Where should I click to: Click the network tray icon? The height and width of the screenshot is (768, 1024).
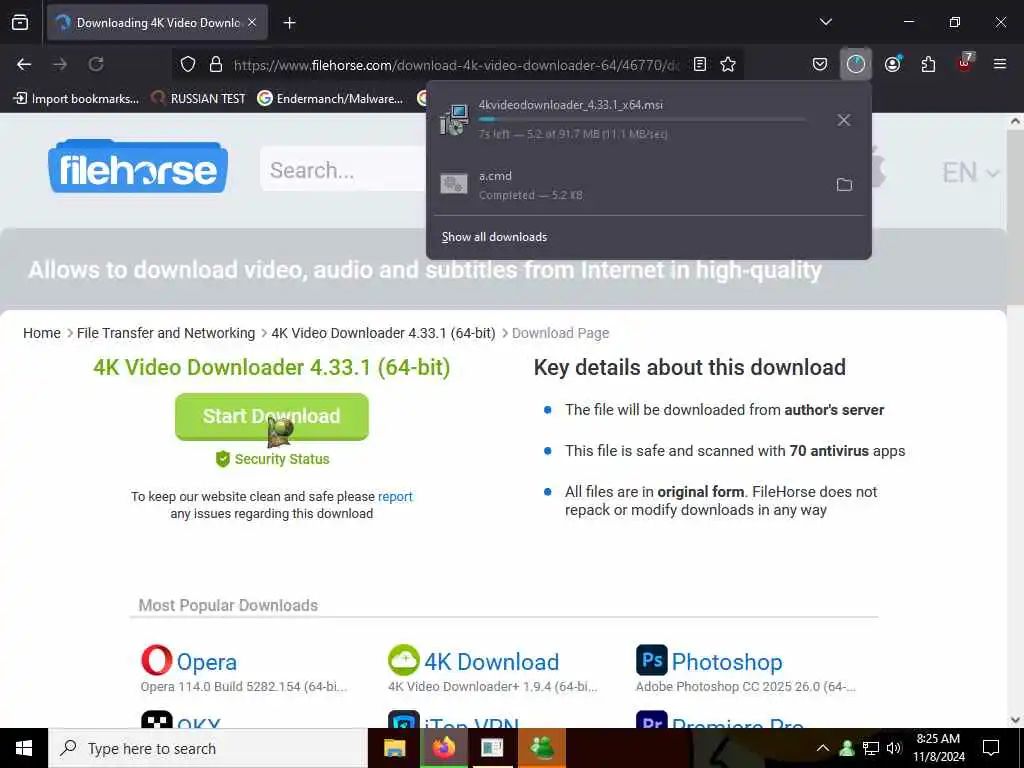(871, 748)
